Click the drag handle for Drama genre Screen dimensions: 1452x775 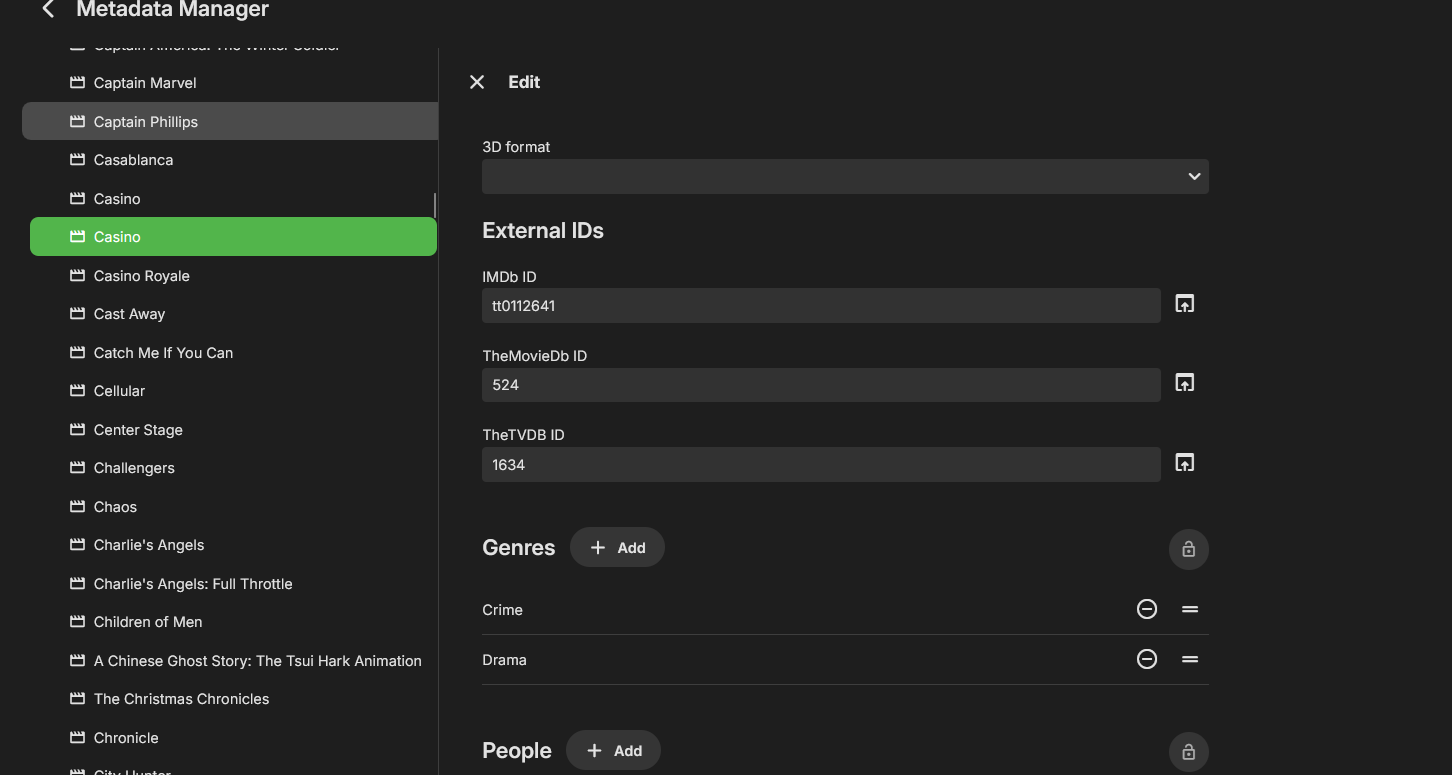[1190, 659]
